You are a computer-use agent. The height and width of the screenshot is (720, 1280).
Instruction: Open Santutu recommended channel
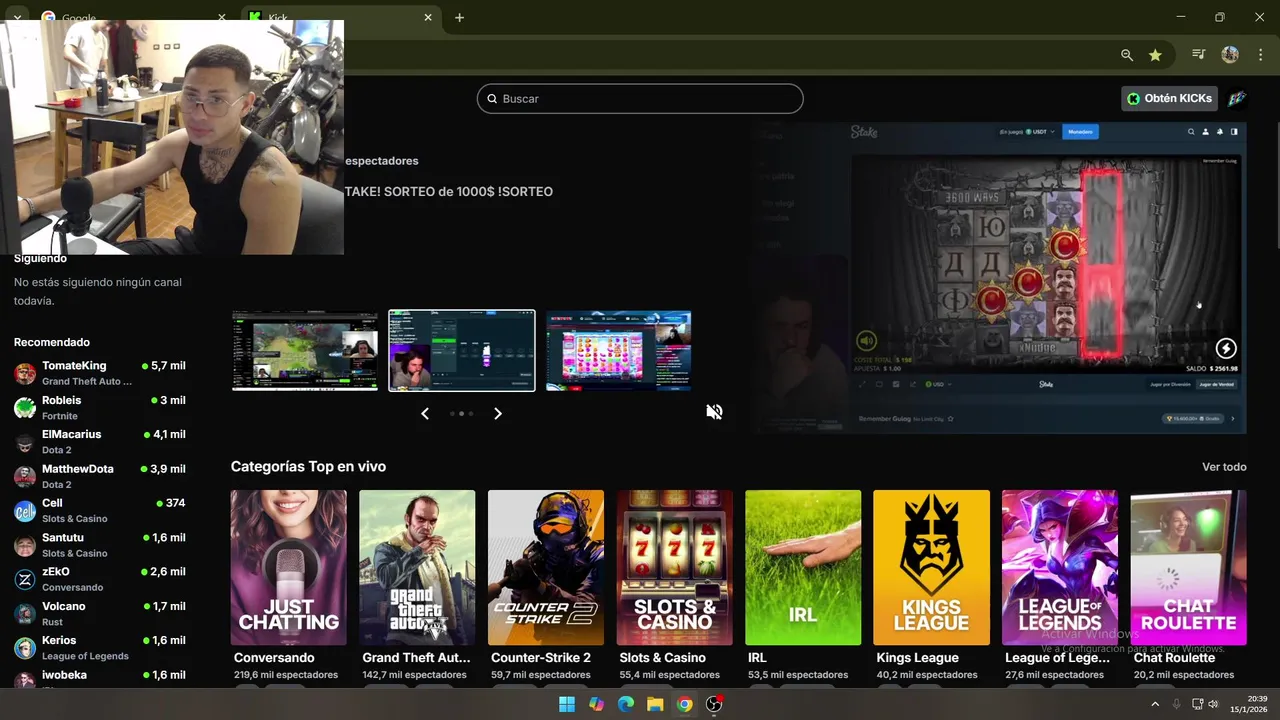tap(100, 545)
